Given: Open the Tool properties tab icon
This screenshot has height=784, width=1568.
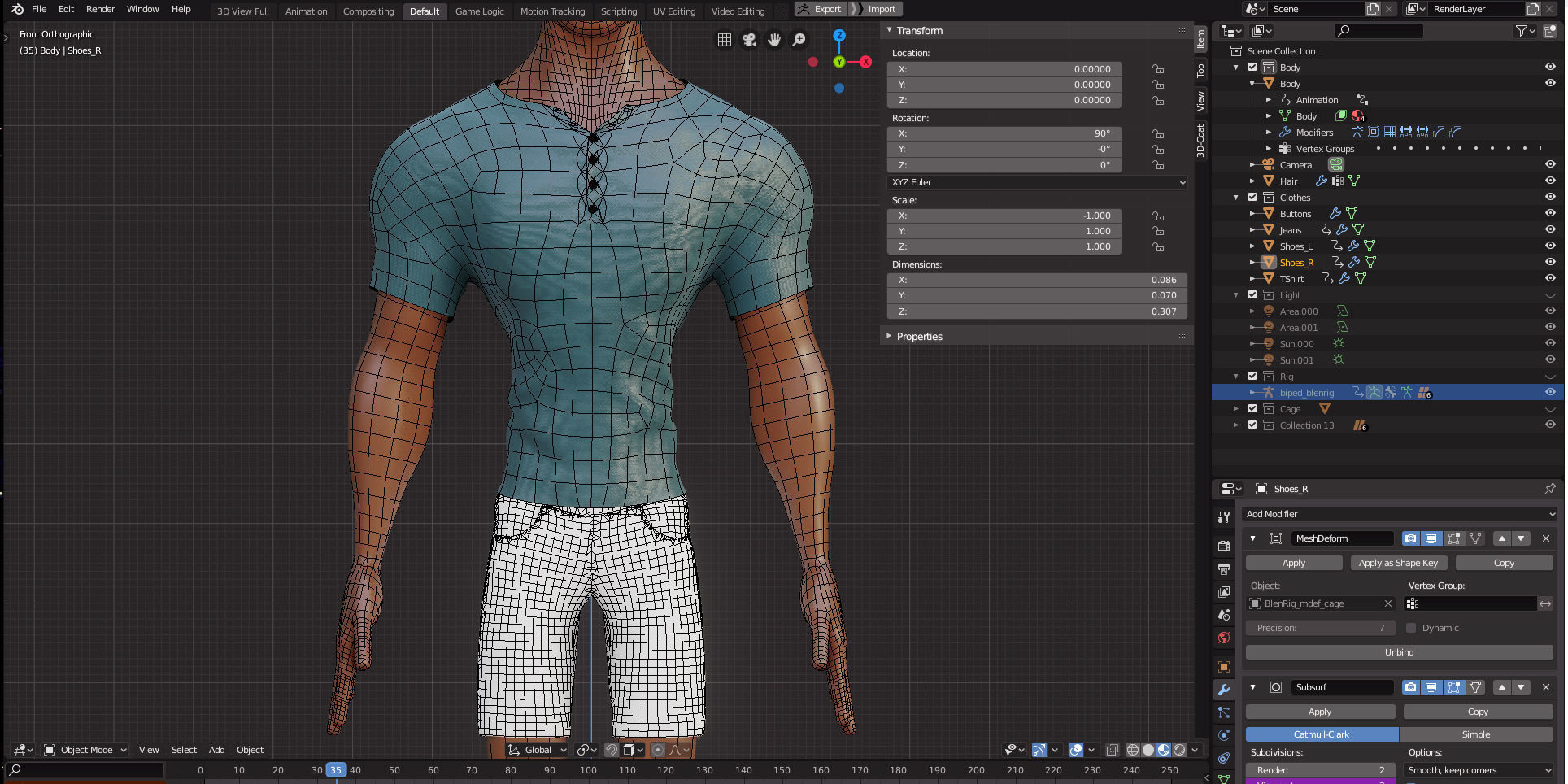Looking at the screenshot, I should [1224, 517].
